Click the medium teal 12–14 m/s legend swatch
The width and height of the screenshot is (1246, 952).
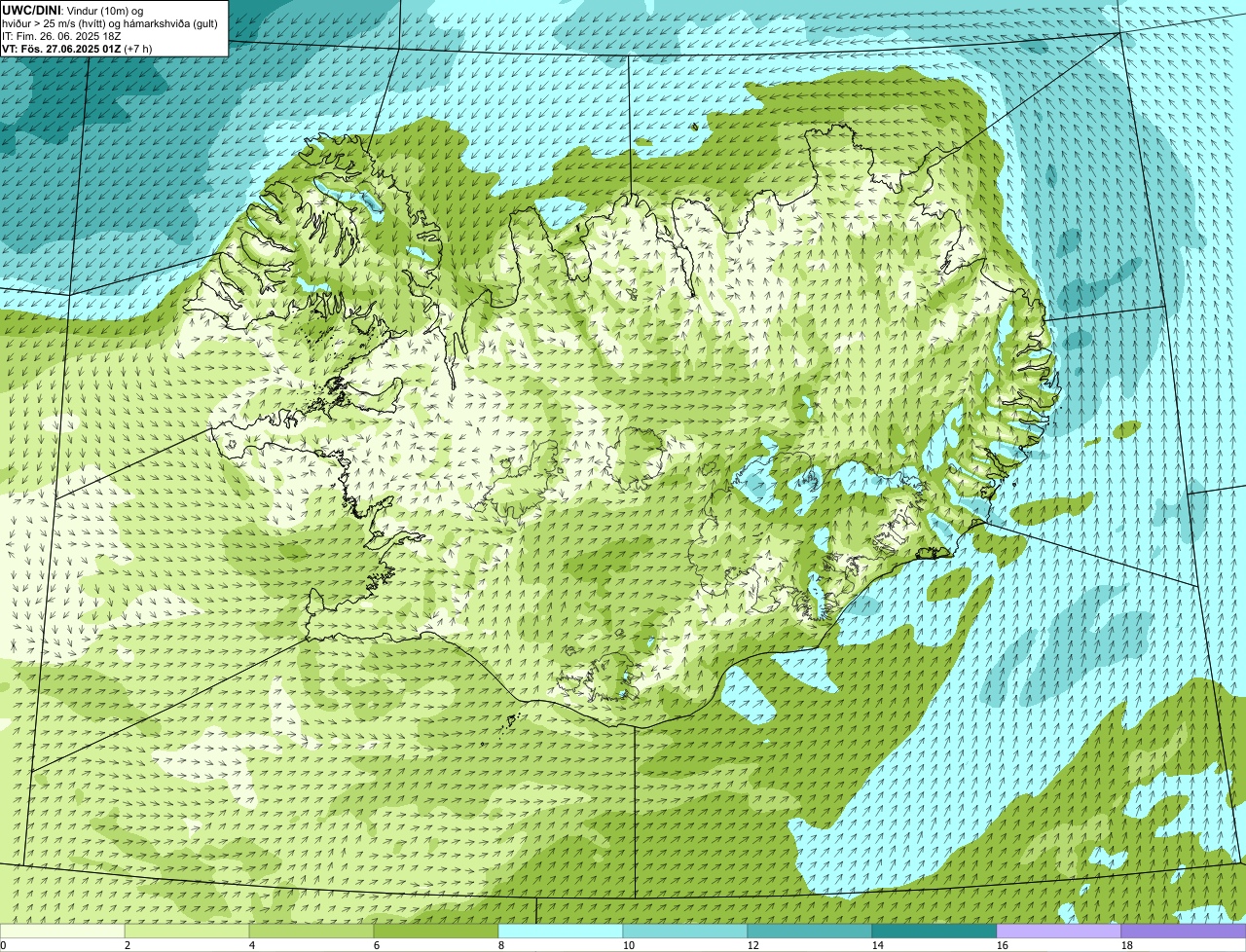click(810, 932)
